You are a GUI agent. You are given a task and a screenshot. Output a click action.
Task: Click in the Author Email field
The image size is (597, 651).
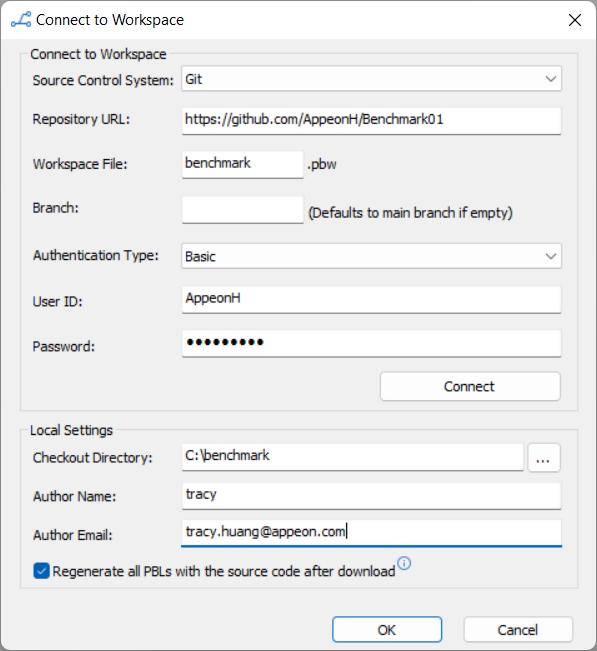(371, 533)
